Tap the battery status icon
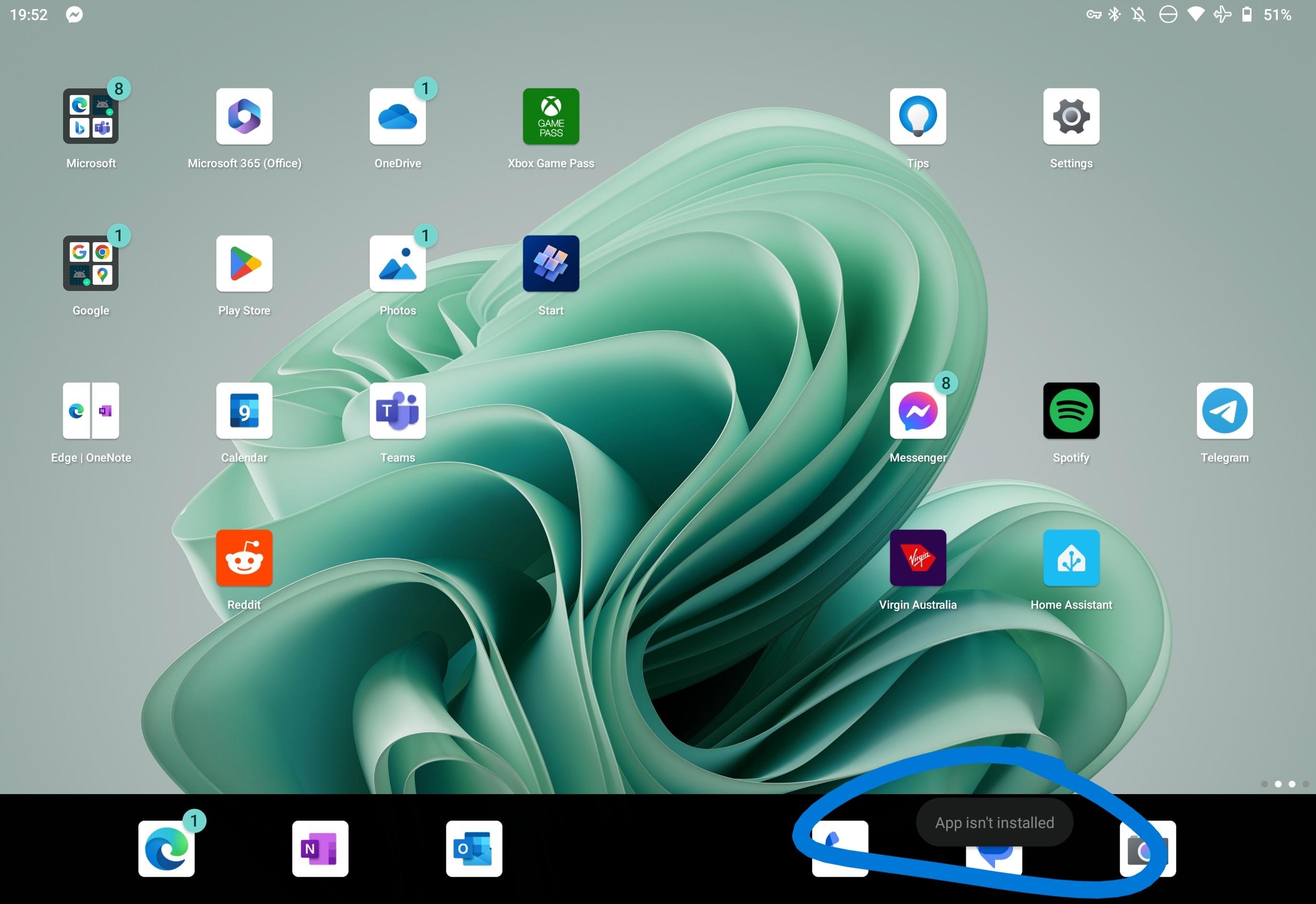This screenshot has width=1316, height=904. [x=1246, y=15]
